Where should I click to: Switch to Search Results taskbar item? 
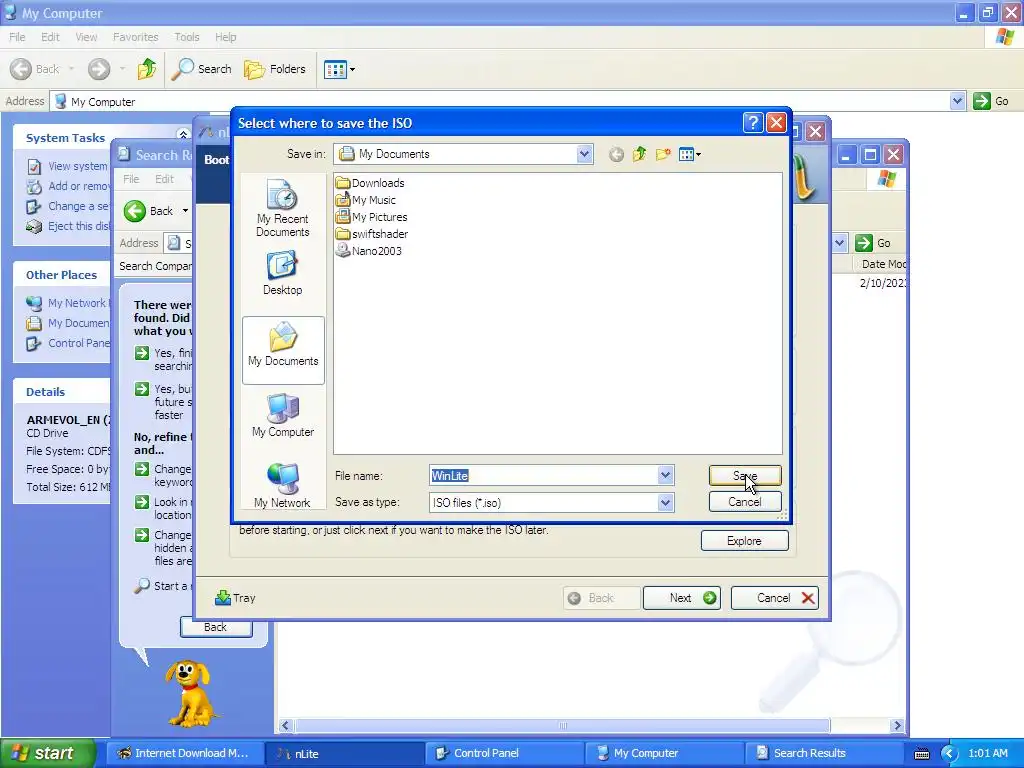pos(823,753)
